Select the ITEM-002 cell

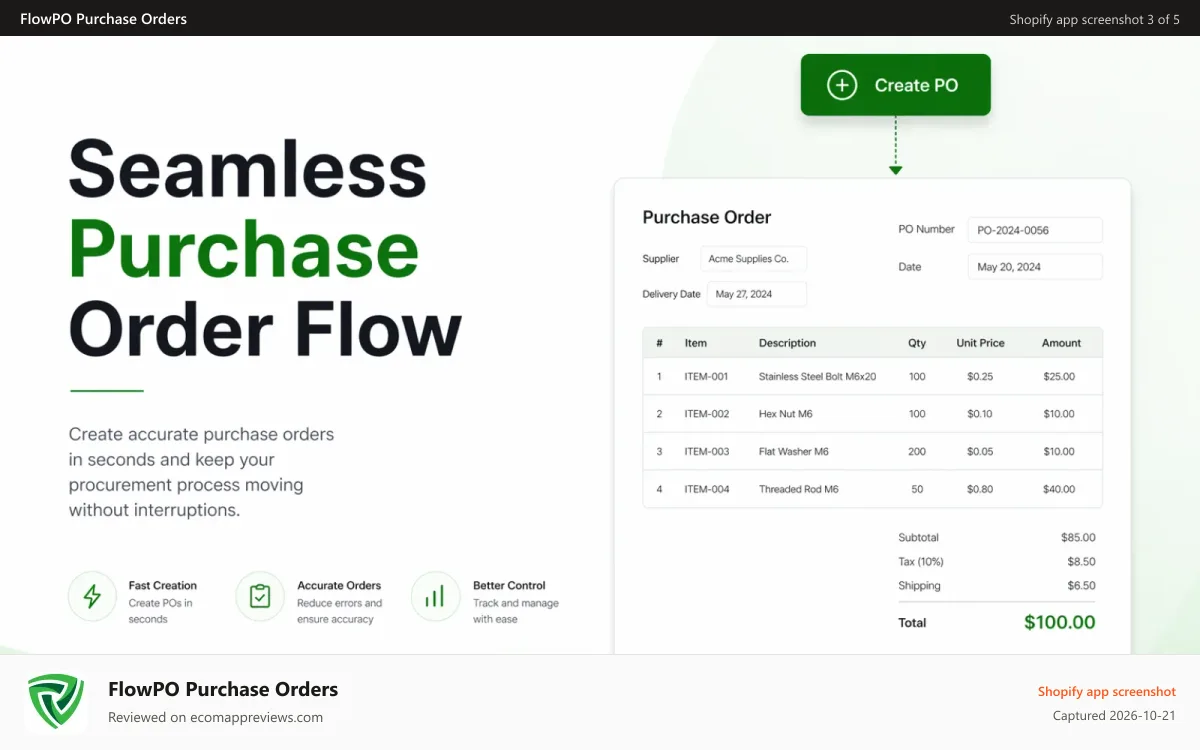coord(707,414)
